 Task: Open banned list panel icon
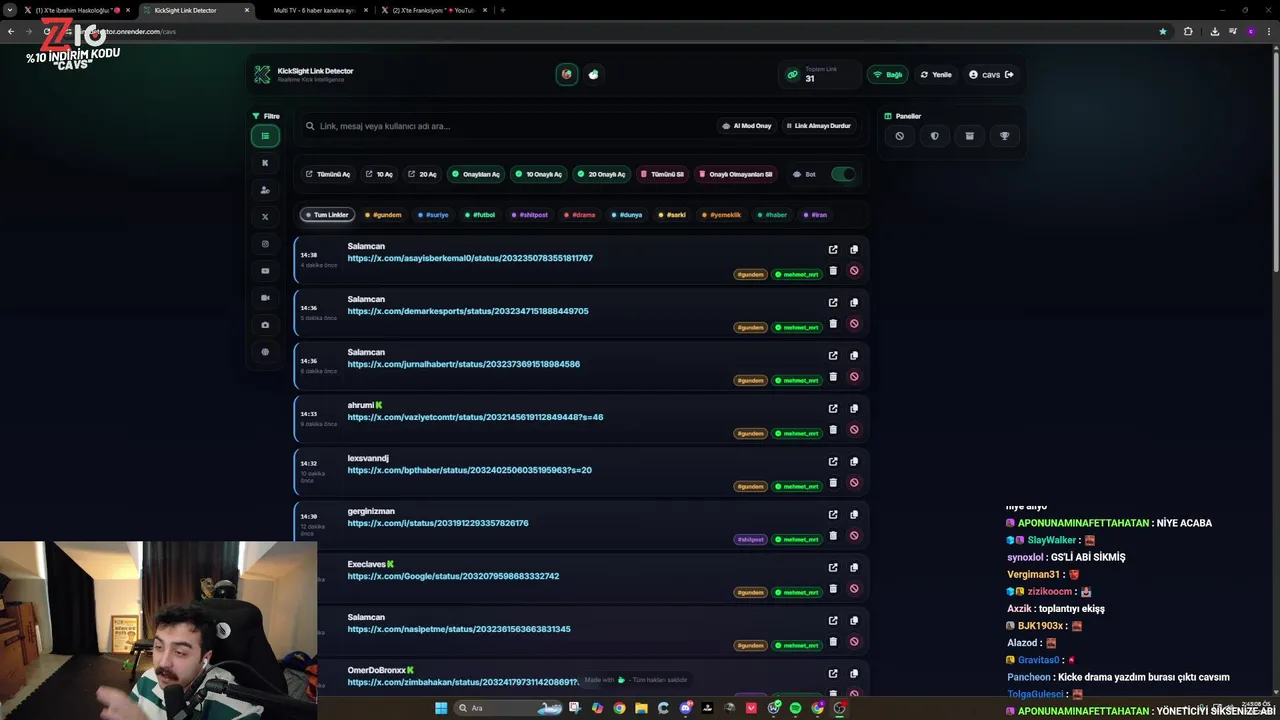tap(899, 136)
